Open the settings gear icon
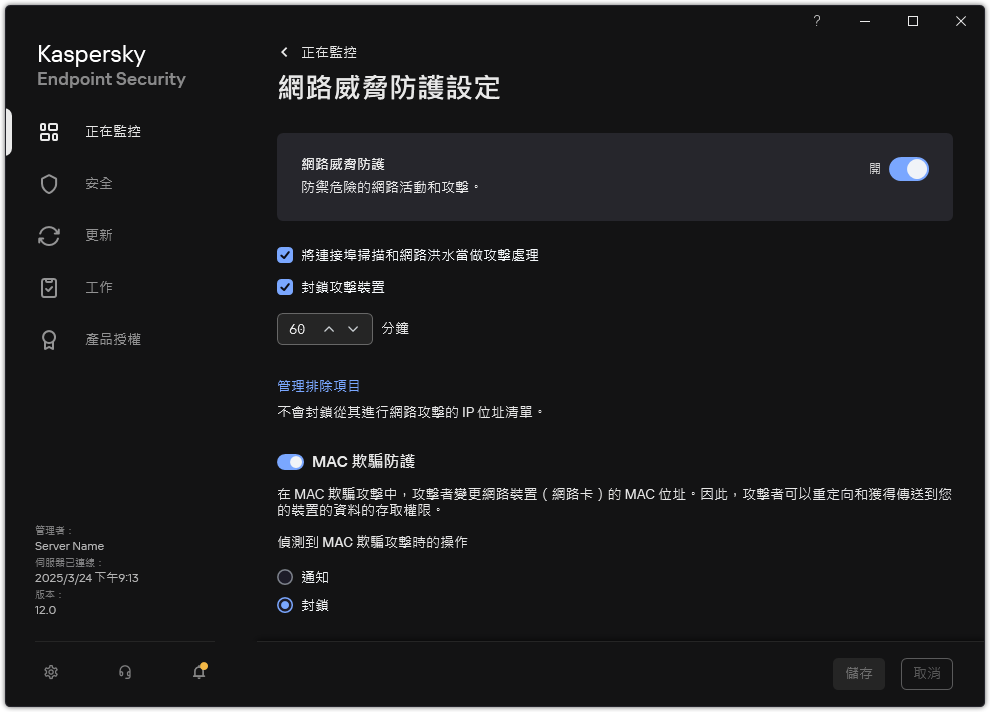 (50, 672)
